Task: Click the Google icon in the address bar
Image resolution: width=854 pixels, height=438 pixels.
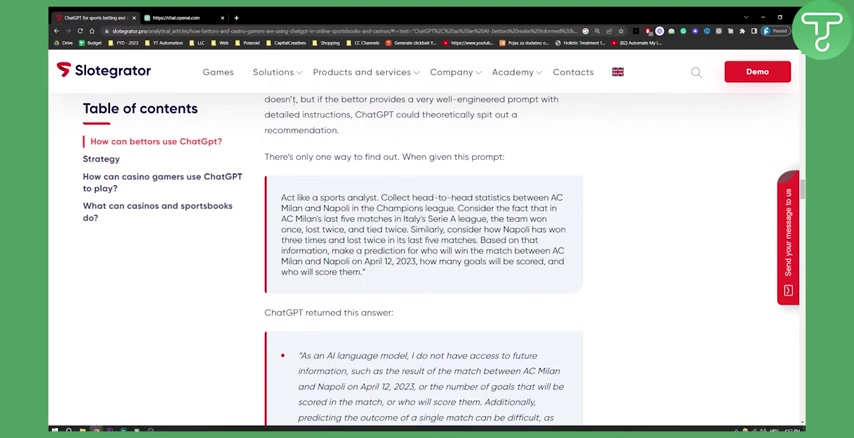Action: [x=585, y=31]
